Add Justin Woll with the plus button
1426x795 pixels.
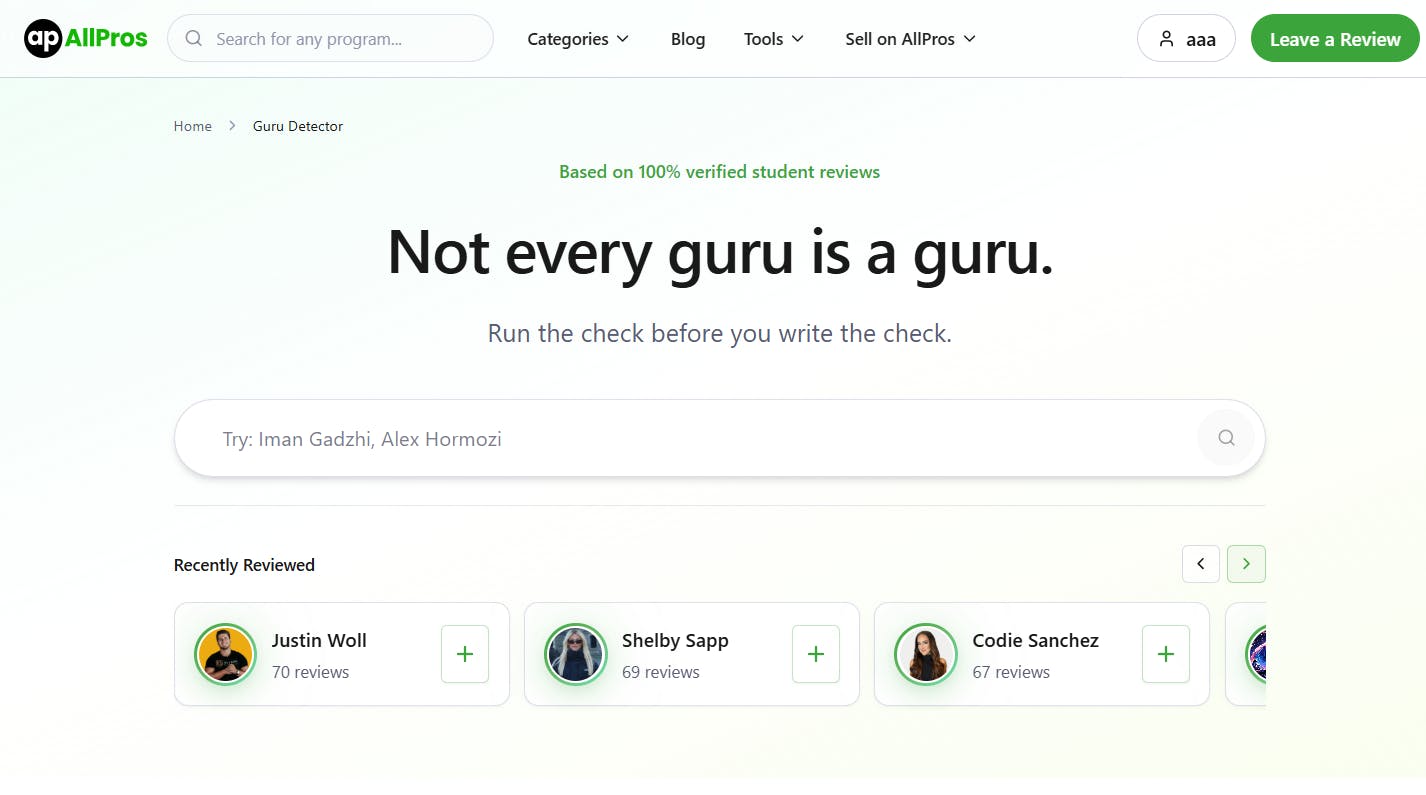(x=465, y=654)
